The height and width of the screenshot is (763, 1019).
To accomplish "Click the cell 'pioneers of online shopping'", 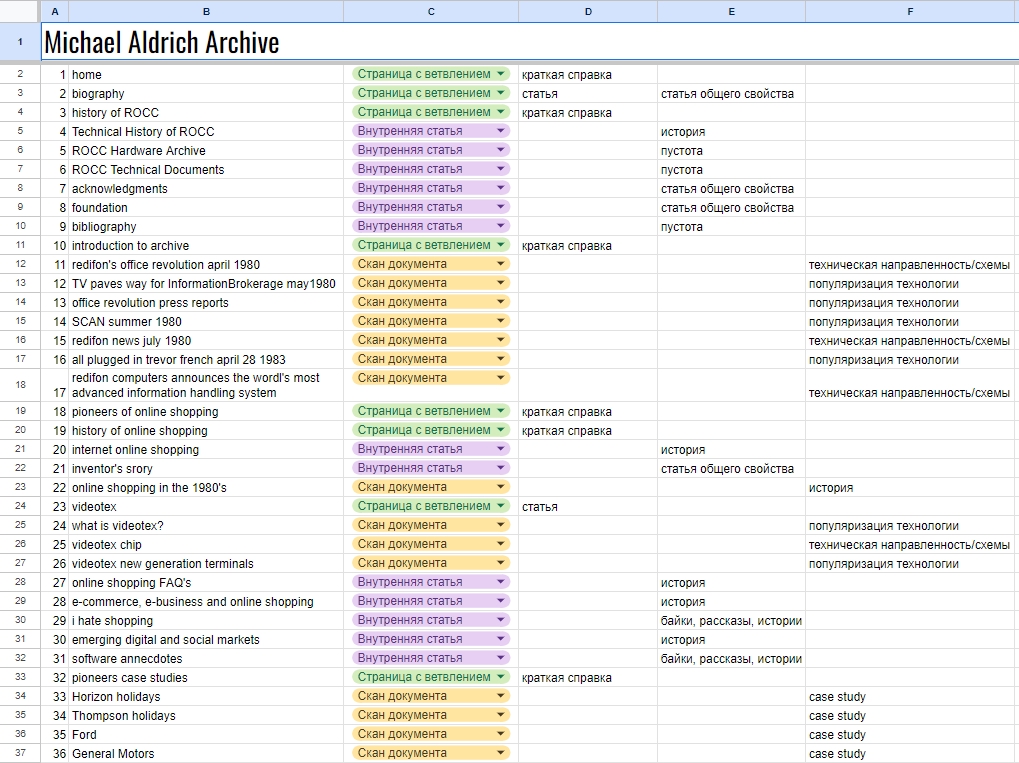I will click(206, 411).
